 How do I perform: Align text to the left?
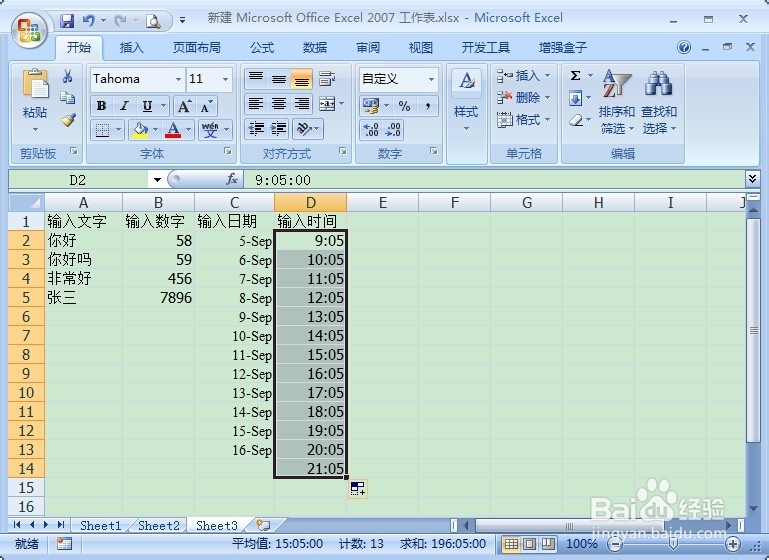256,103
